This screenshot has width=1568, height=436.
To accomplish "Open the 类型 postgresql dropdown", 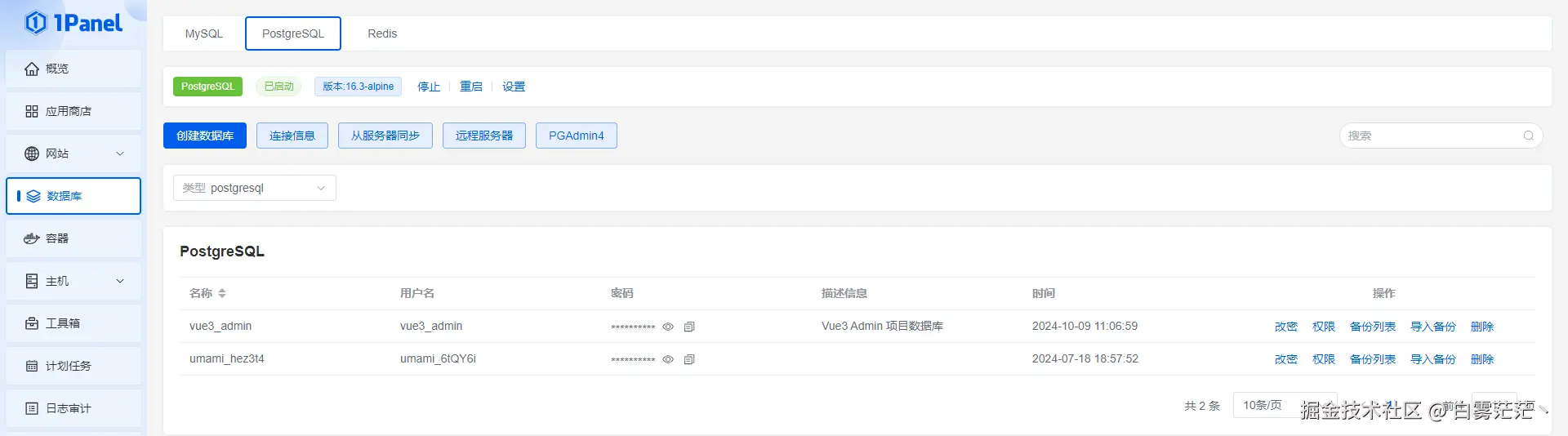I will coord(255,188).
